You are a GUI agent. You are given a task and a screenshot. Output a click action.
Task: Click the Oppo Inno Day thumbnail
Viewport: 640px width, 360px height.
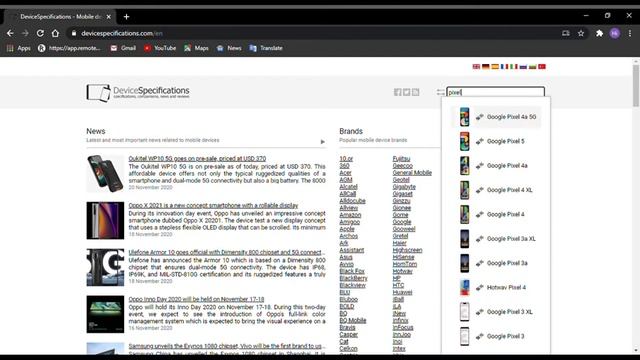pyautogui.click(x=105, y=314)
